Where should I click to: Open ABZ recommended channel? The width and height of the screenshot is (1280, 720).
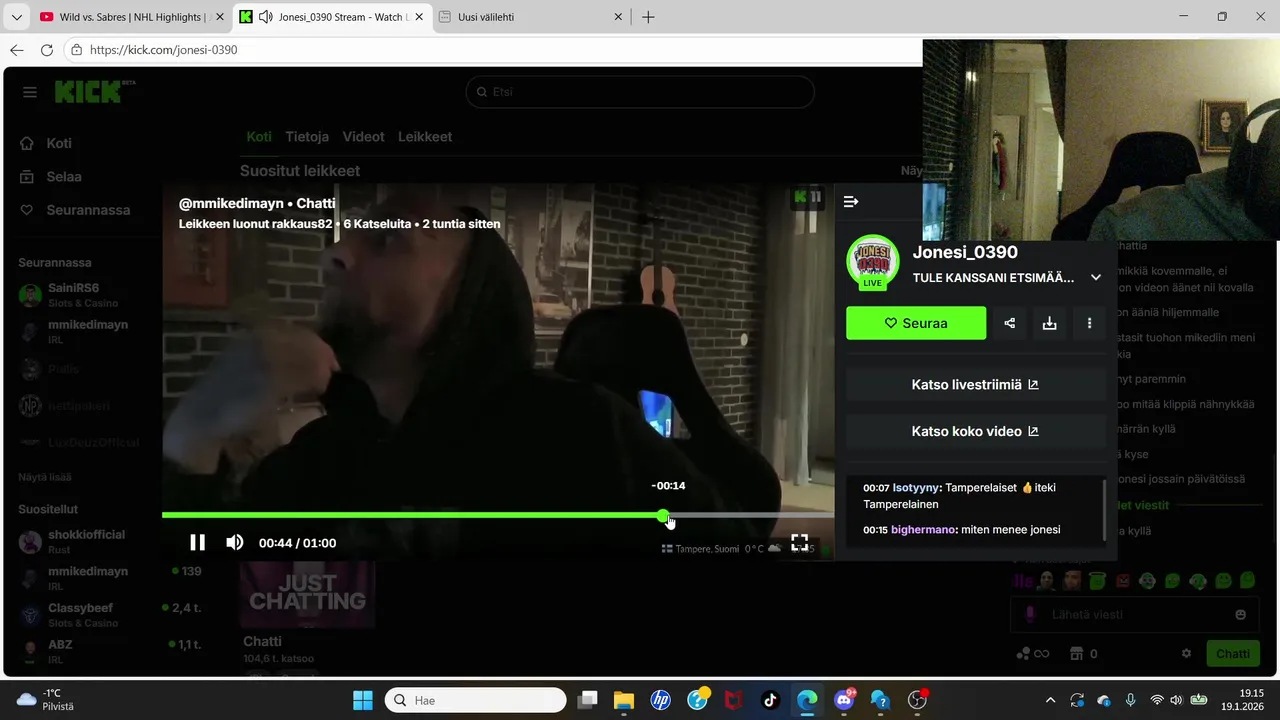pos(110,651)
